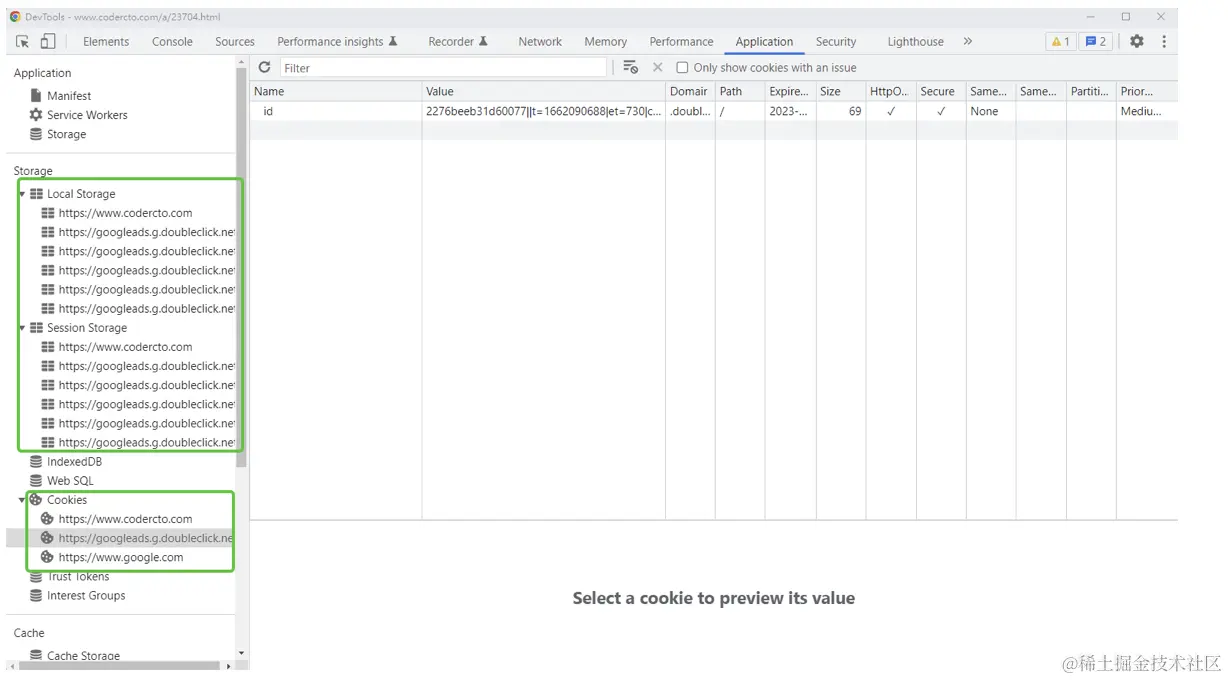
Task: Sort by the Expires column header
Action: pyautogui.click(x=790, y=91)
